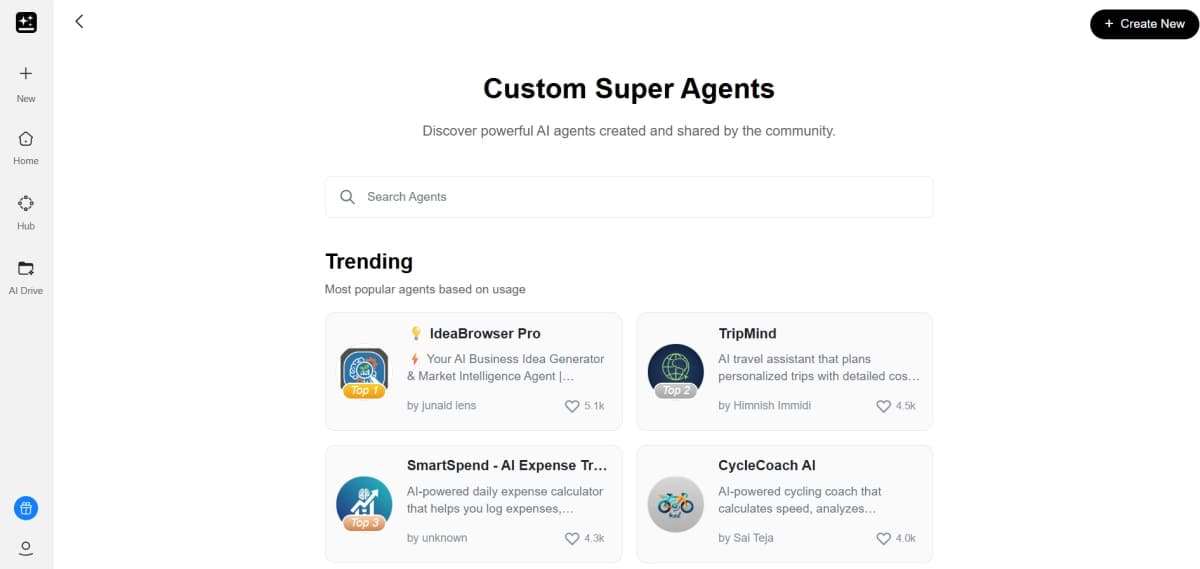Open the user profile icon
The width and height of the screenshot is (1200, 569).
click(x=26, y=547)
